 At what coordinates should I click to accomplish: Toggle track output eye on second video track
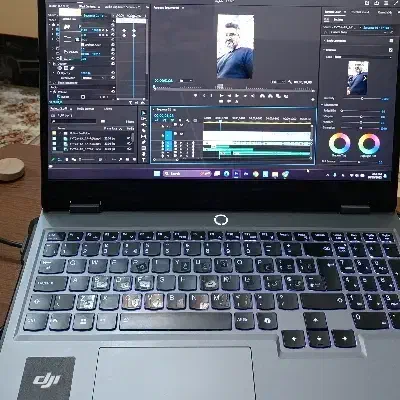click(x=181, y=134)
